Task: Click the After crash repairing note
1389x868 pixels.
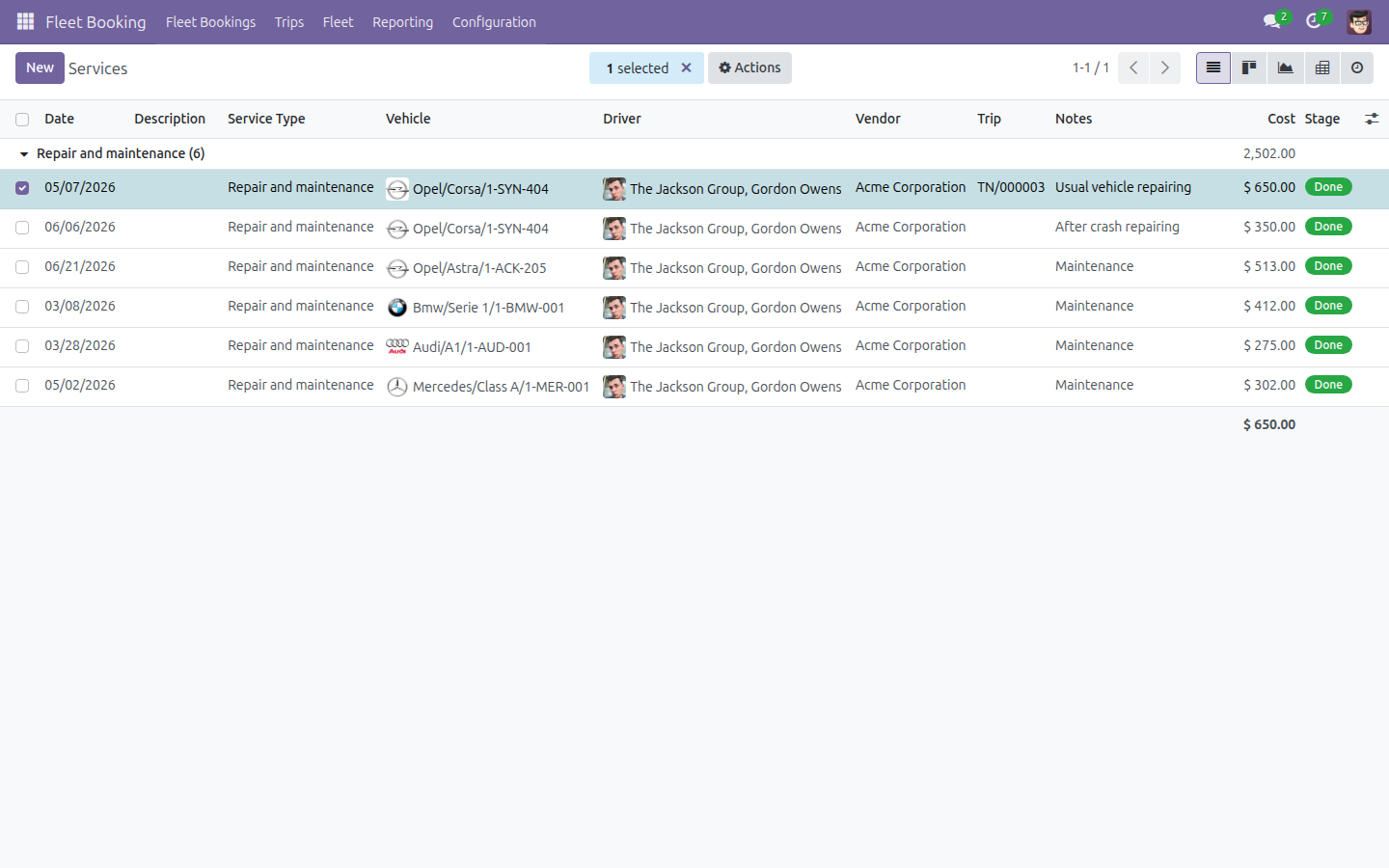Action: point(1117,227)
